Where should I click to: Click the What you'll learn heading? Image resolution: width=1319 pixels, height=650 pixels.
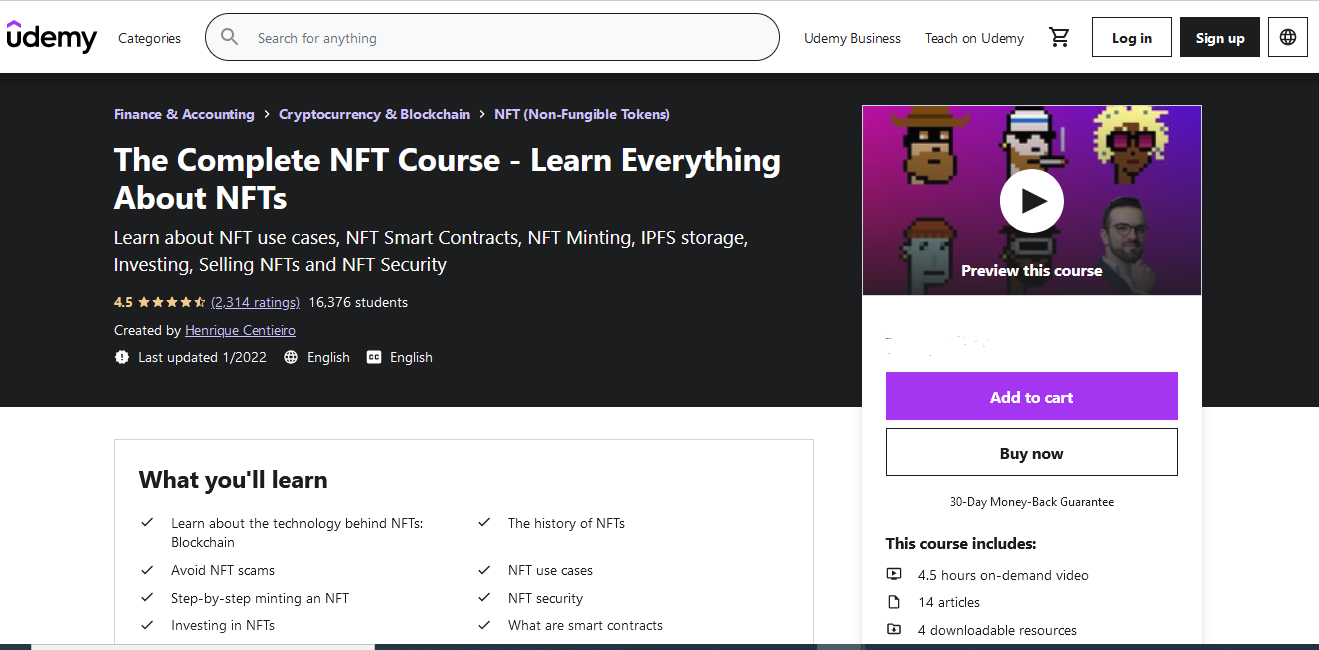click(x=233, y=479)
